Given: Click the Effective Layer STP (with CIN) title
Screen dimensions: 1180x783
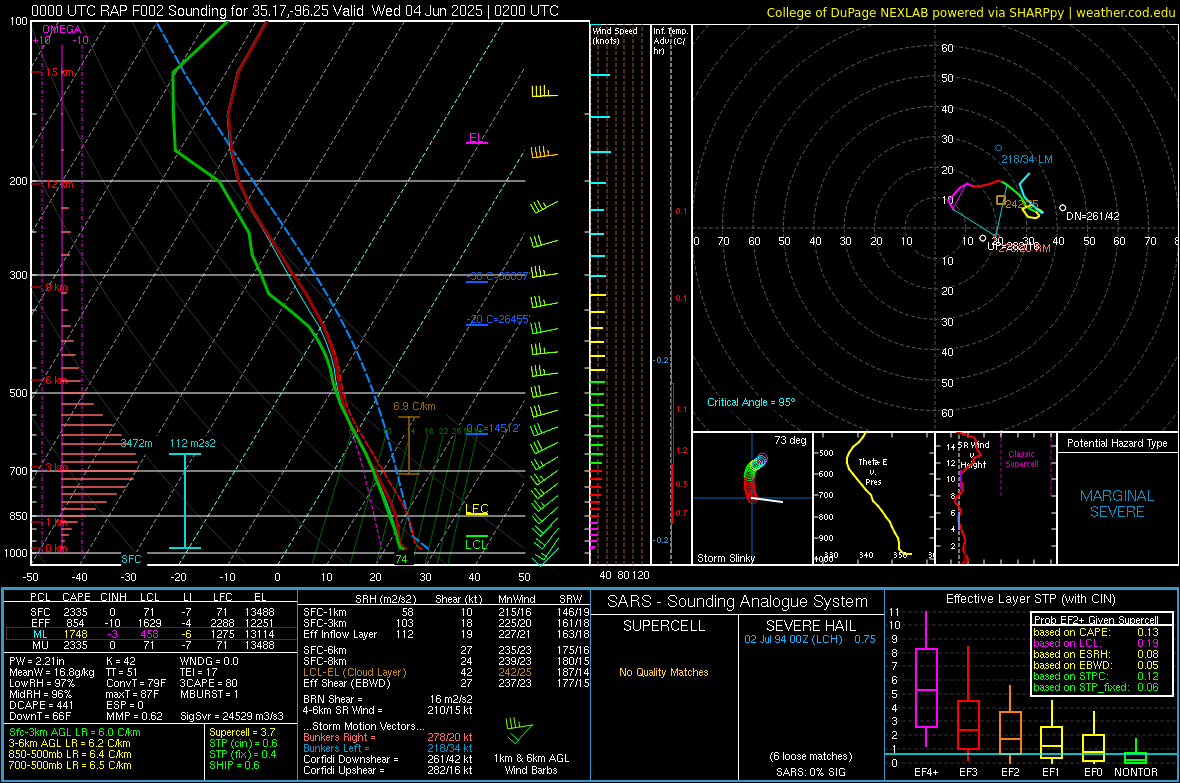Looking at the screenshot, I should coord(1030,599).
